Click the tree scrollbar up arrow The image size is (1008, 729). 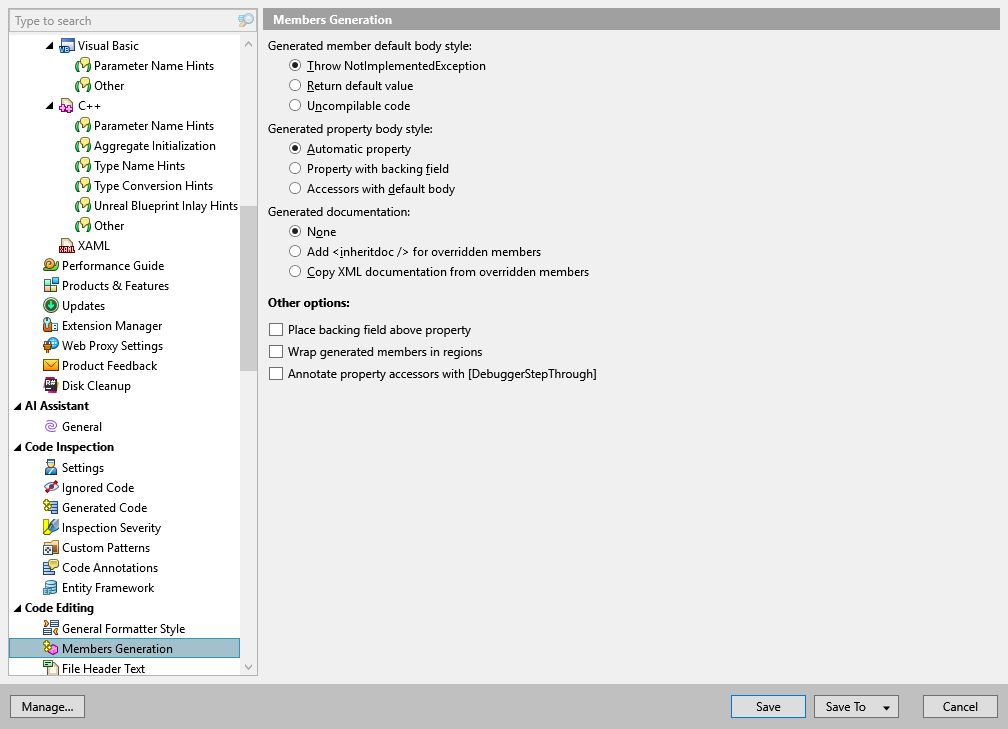click(249, 44)
